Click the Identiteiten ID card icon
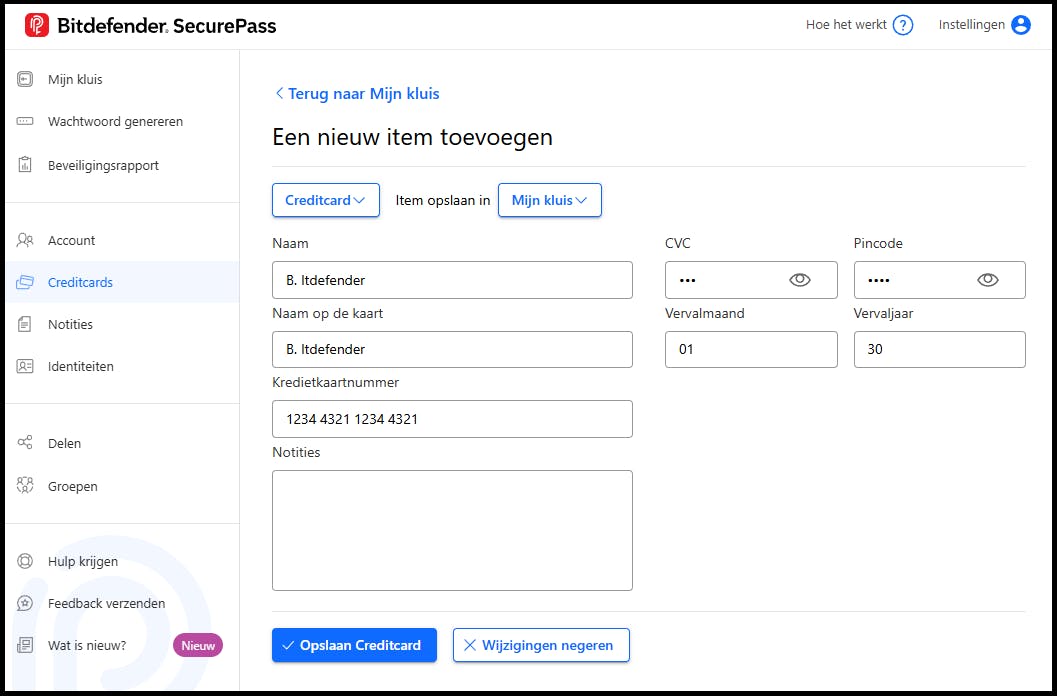 [25, 366]
